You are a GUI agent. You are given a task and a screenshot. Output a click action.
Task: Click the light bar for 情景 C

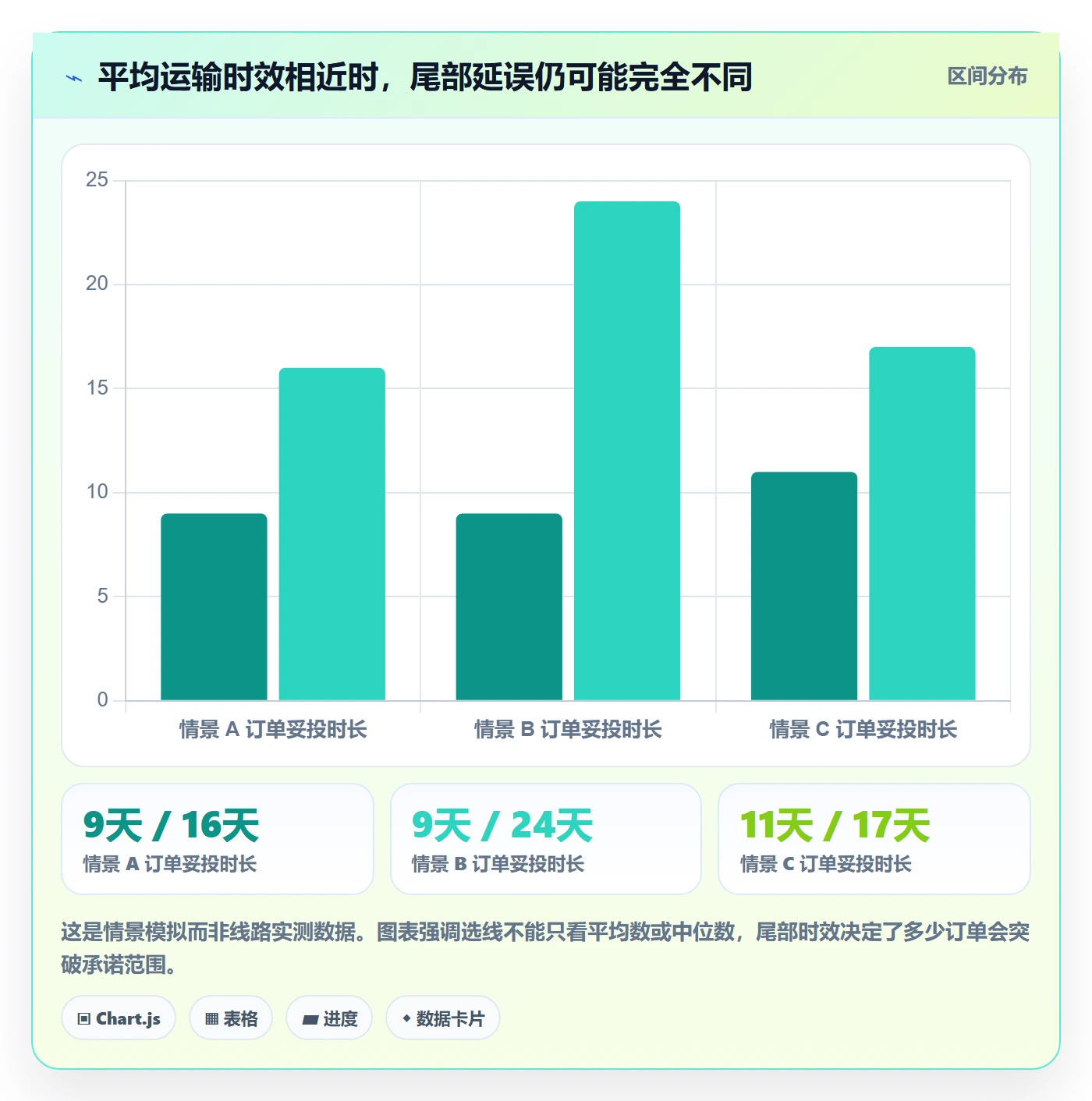click(922, 524)
